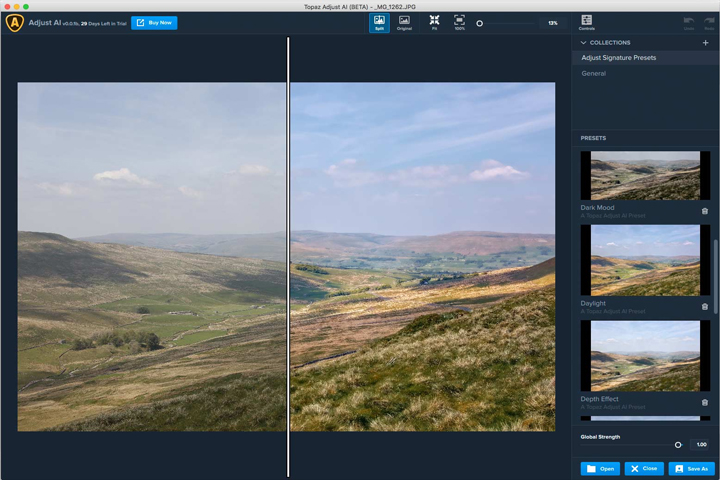
Task: Open the Controls panel icon
Action: (586, 23)
